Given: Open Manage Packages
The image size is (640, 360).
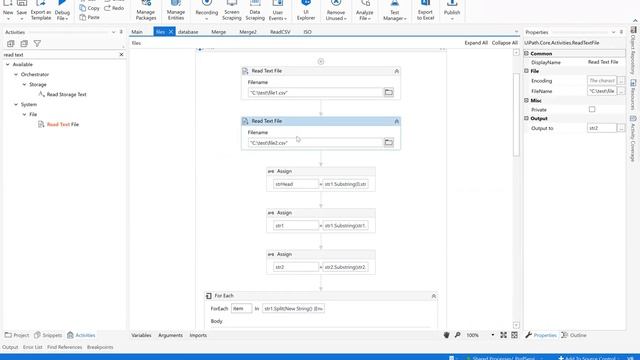Looking at the screenshot, I should (x=146, y=11).
